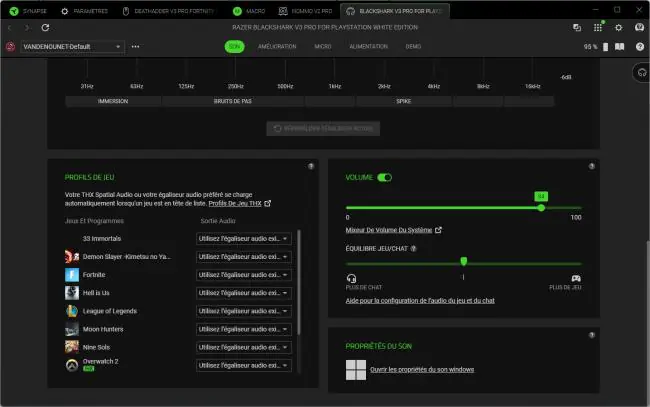Viewport: 650px width, 407px height.
Task: Open the settings gear in top right
Action: point(618,27)
